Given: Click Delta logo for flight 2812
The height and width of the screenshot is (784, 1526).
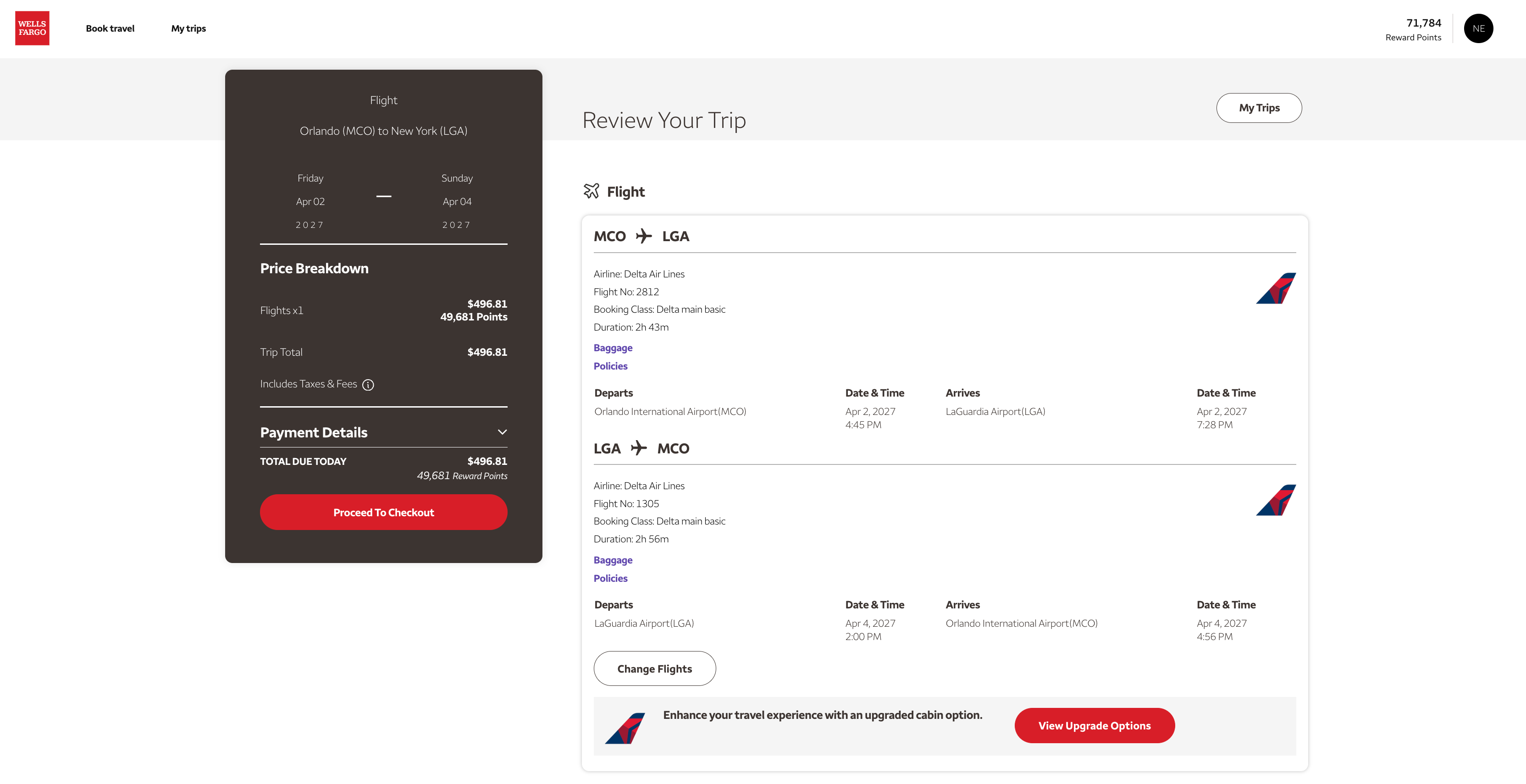Looking at the screenshot, I should point(1276,288).
